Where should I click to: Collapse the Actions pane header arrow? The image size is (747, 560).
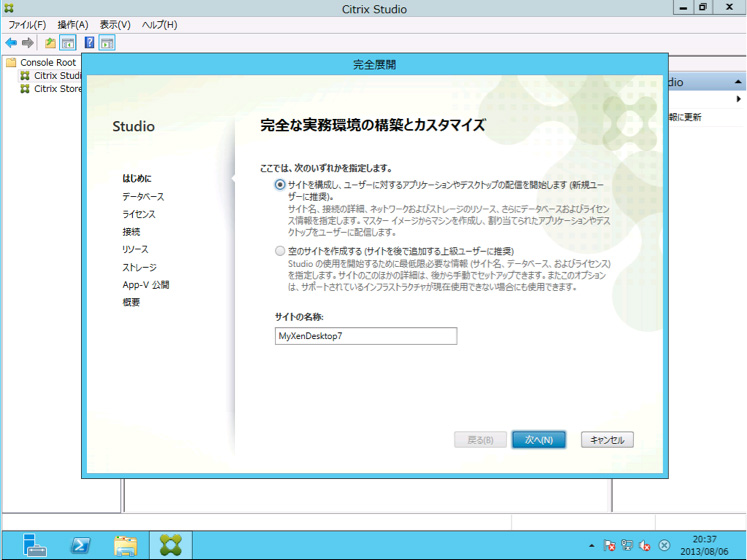738,82
